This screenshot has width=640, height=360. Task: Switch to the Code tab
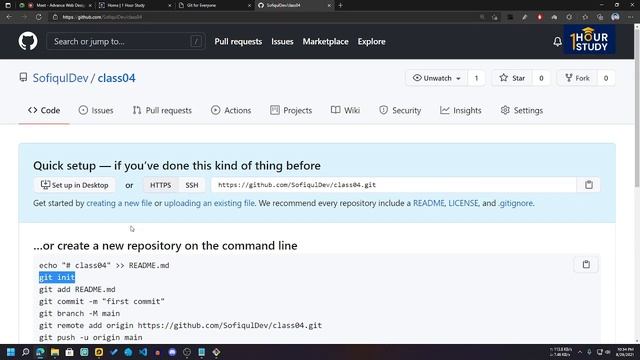(44, 110)
